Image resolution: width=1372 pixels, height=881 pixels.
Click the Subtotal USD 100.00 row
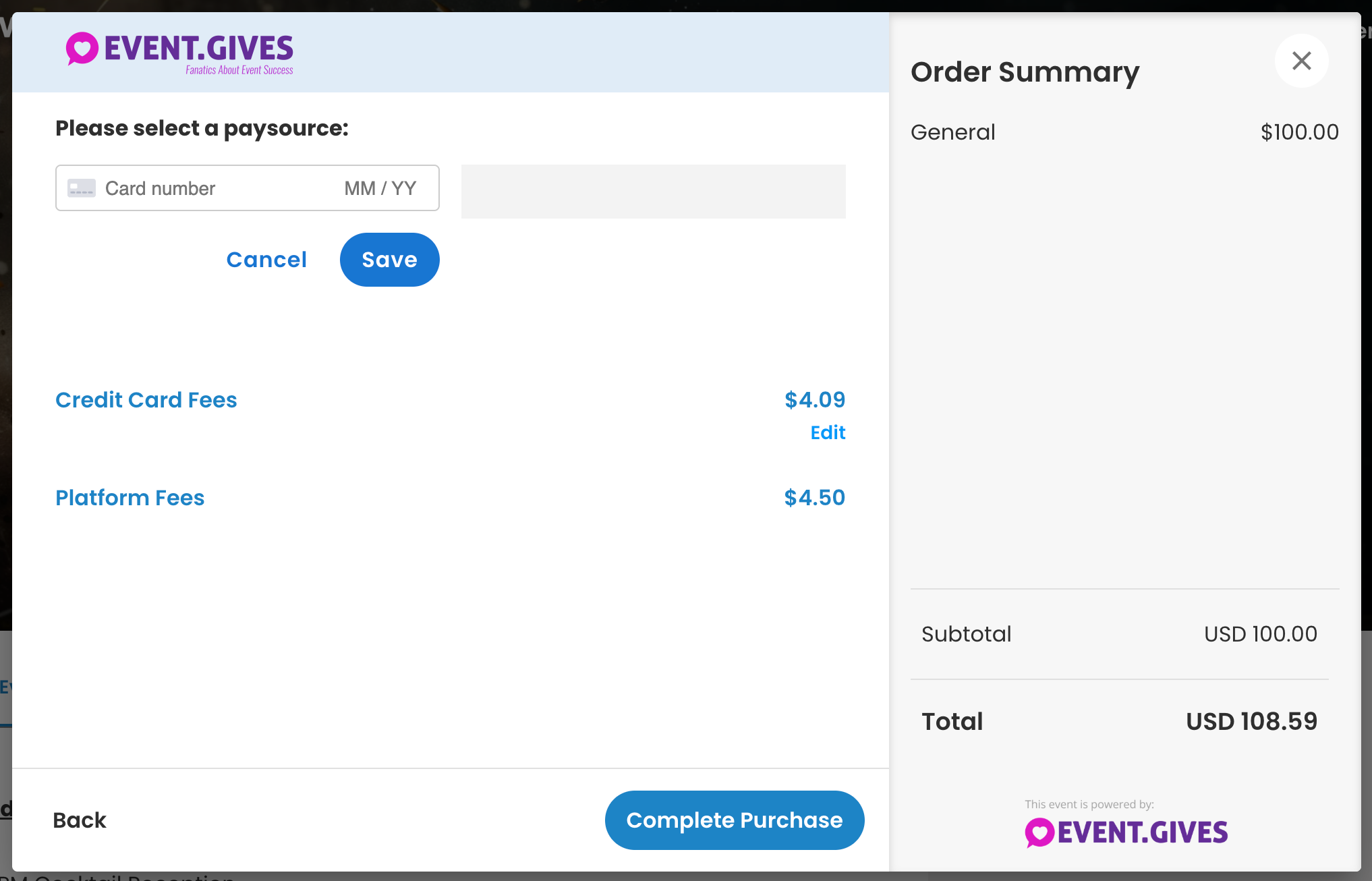click(x=1120, y=634)
